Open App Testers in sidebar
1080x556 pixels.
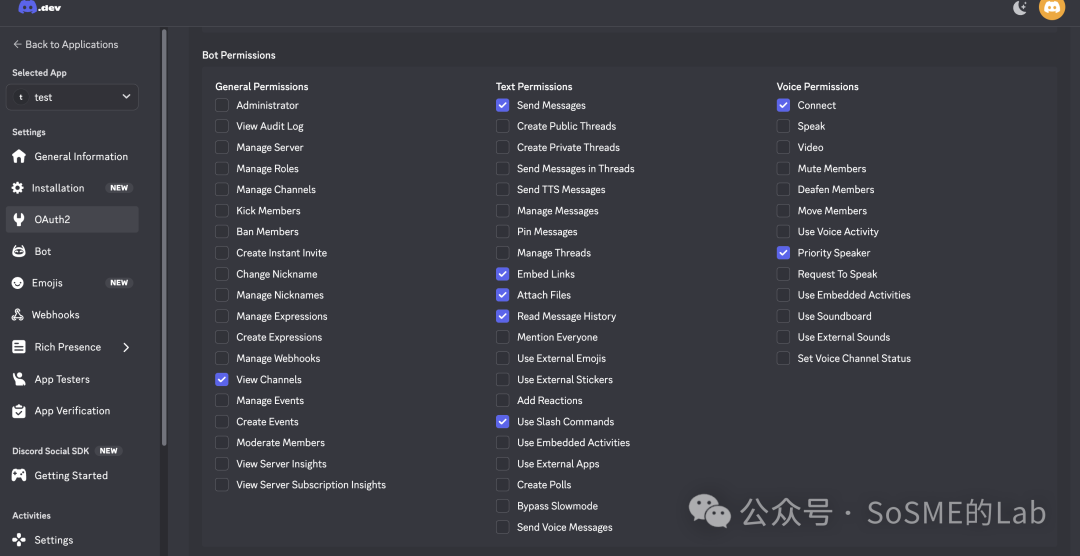62,379
